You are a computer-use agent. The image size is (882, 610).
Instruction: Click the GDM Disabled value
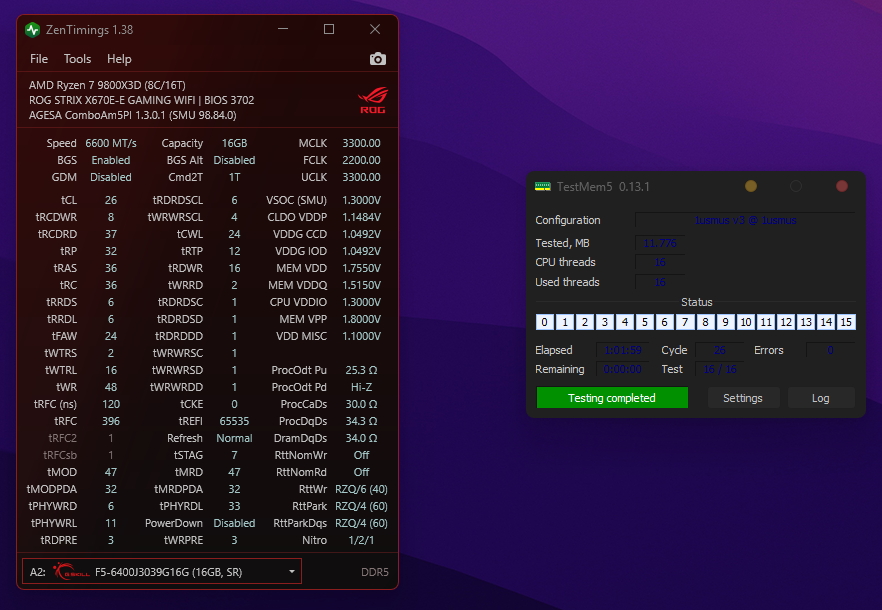[x=111, y=177]
